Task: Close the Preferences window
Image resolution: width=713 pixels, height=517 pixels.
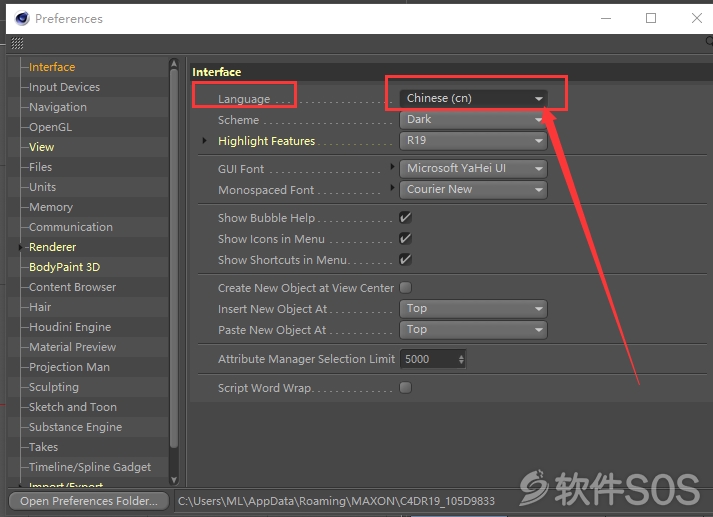Action: tap(696, 18)
